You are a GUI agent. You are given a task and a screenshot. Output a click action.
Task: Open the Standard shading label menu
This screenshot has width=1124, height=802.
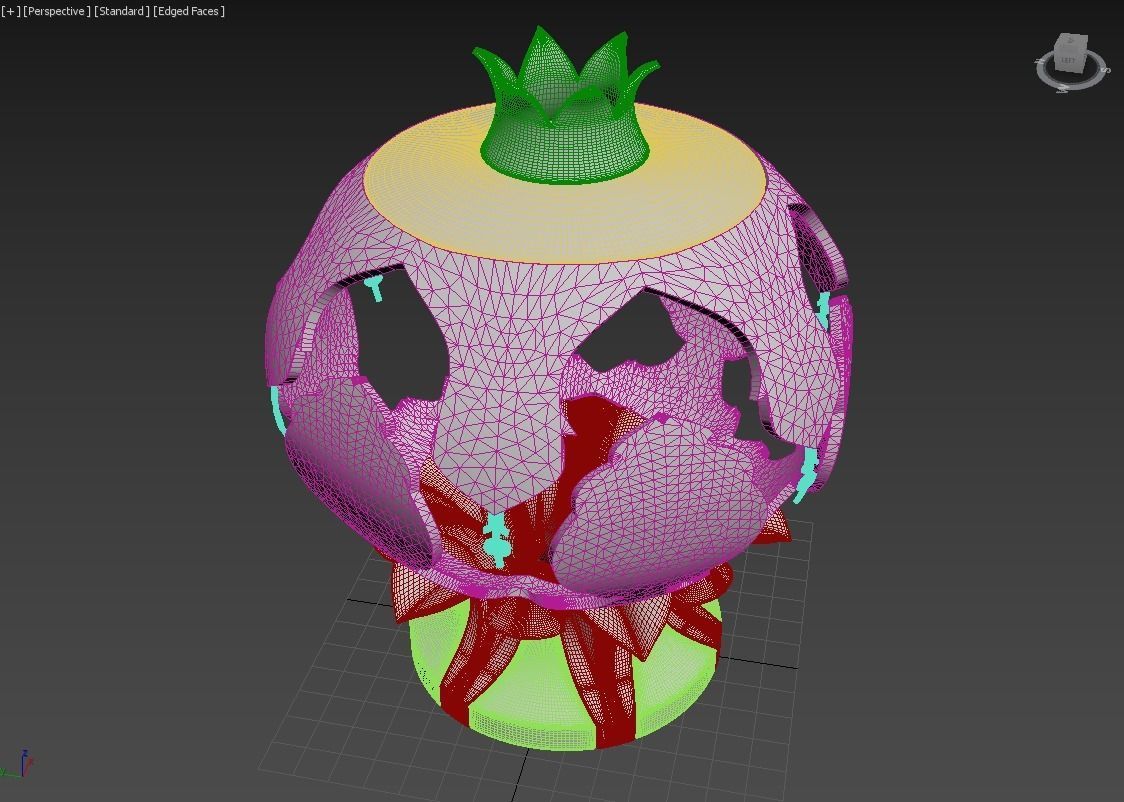click(x=122, y=11)
